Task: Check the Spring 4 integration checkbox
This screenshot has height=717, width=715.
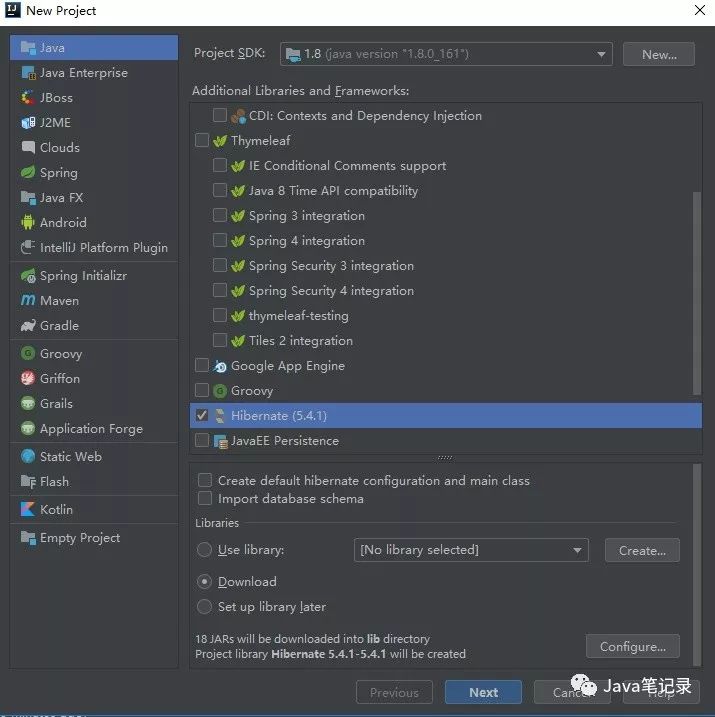Action: tap(220, 240)
